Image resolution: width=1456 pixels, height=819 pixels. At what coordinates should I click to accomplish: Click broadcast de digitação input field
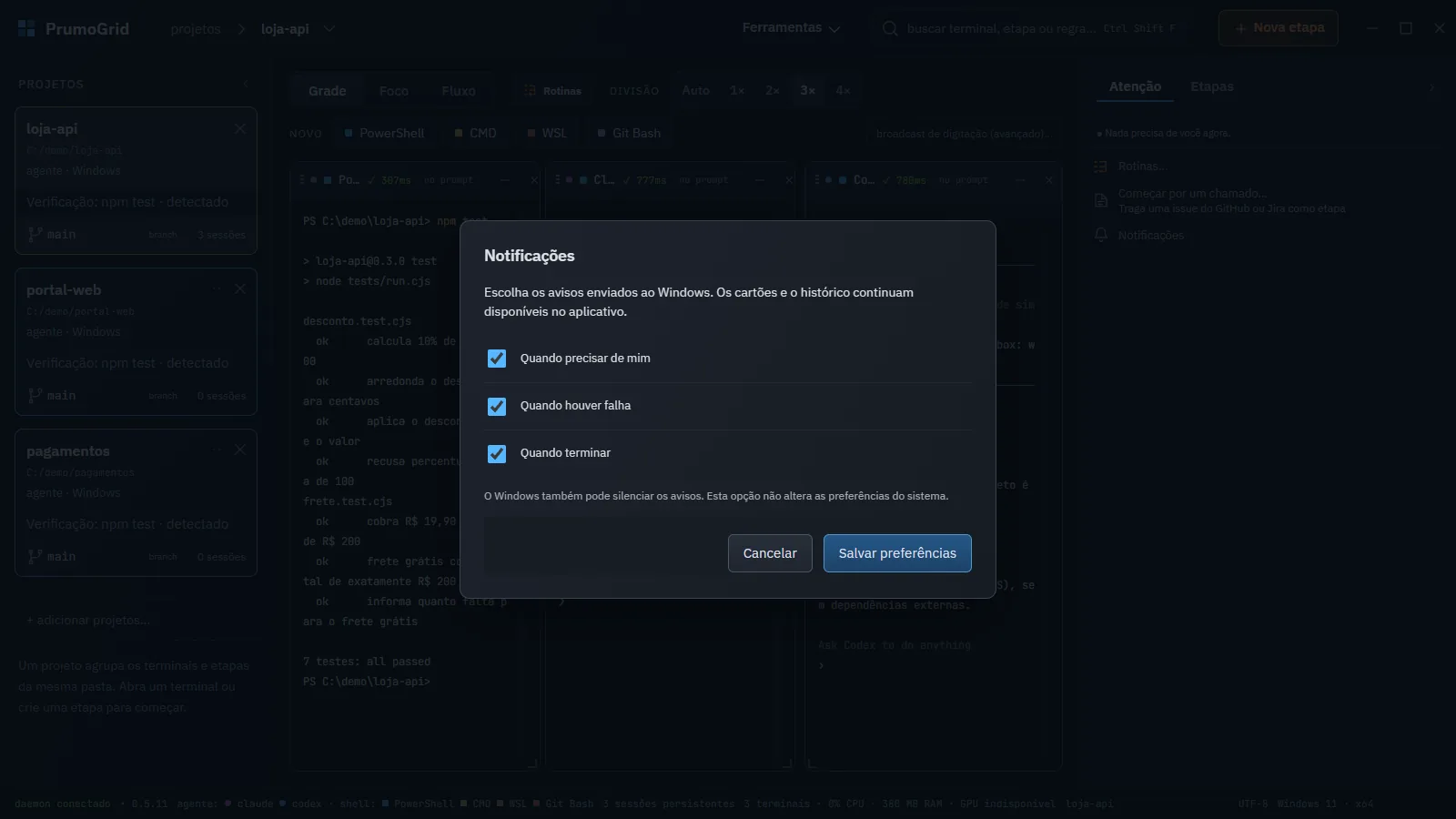[x=963, y=134]
